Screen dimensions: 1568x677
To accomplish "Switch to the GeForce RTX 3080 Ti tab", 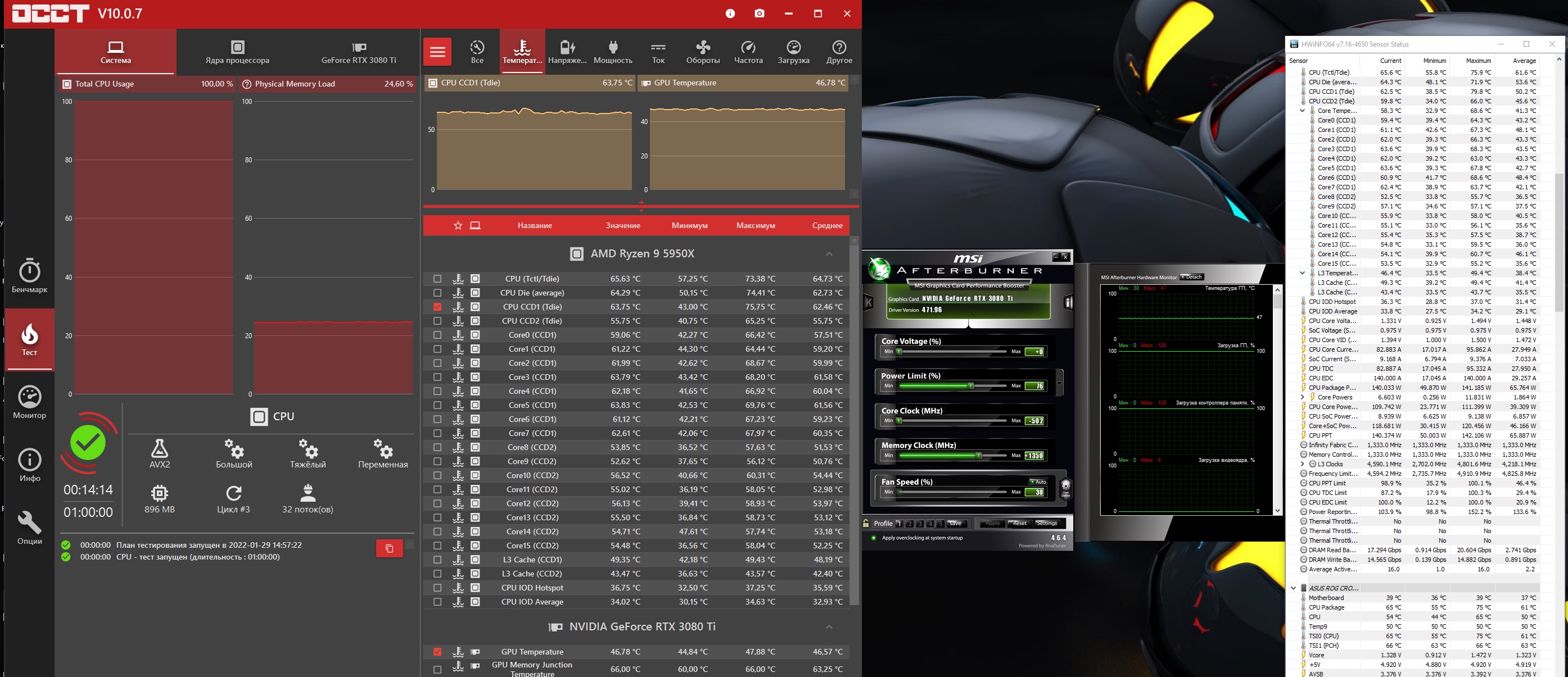I will pos(359,52).
